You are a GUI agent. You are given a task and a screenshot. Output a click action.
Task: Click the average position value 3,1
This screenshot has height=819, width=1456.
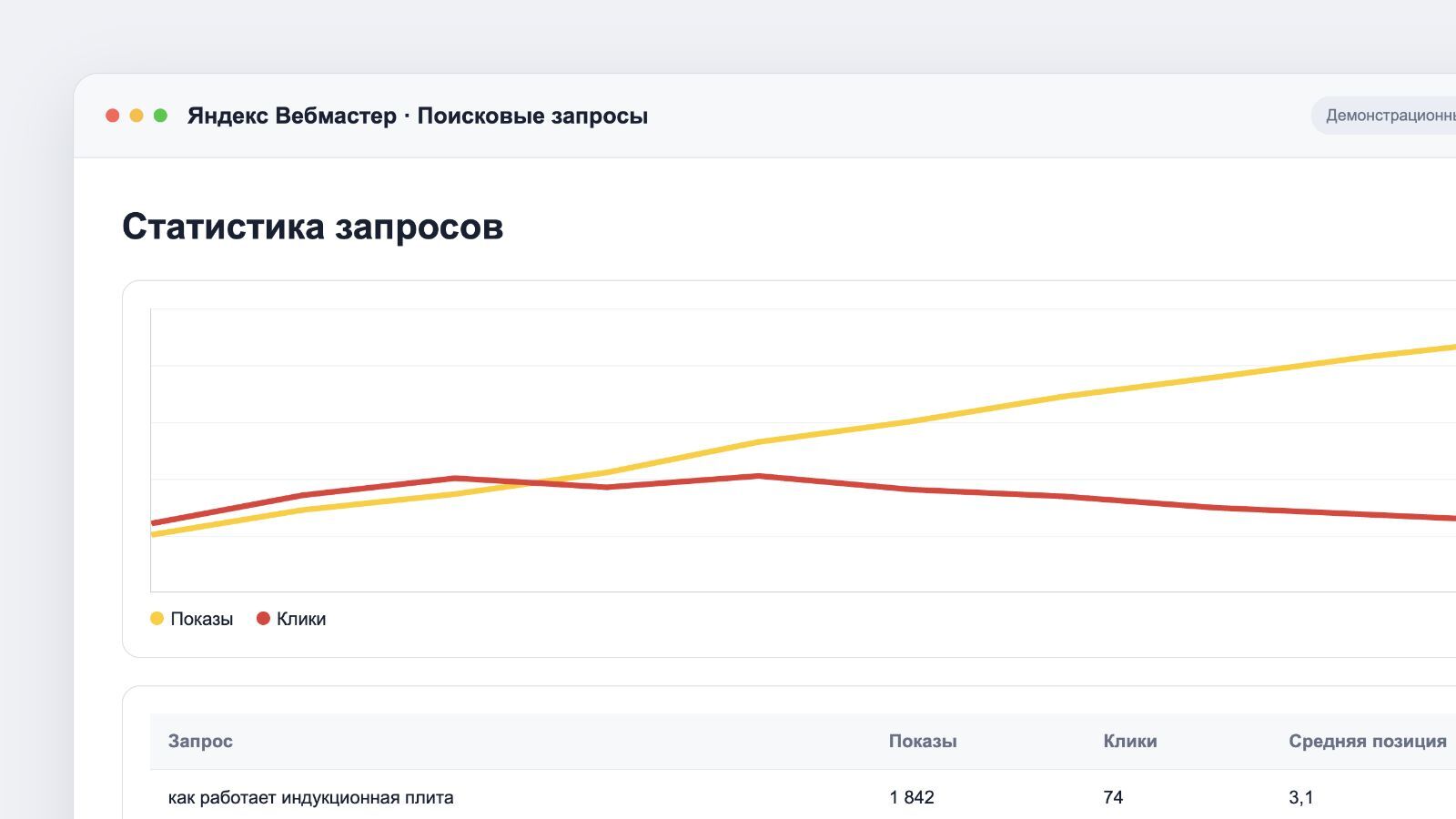tap(1301, 797)
